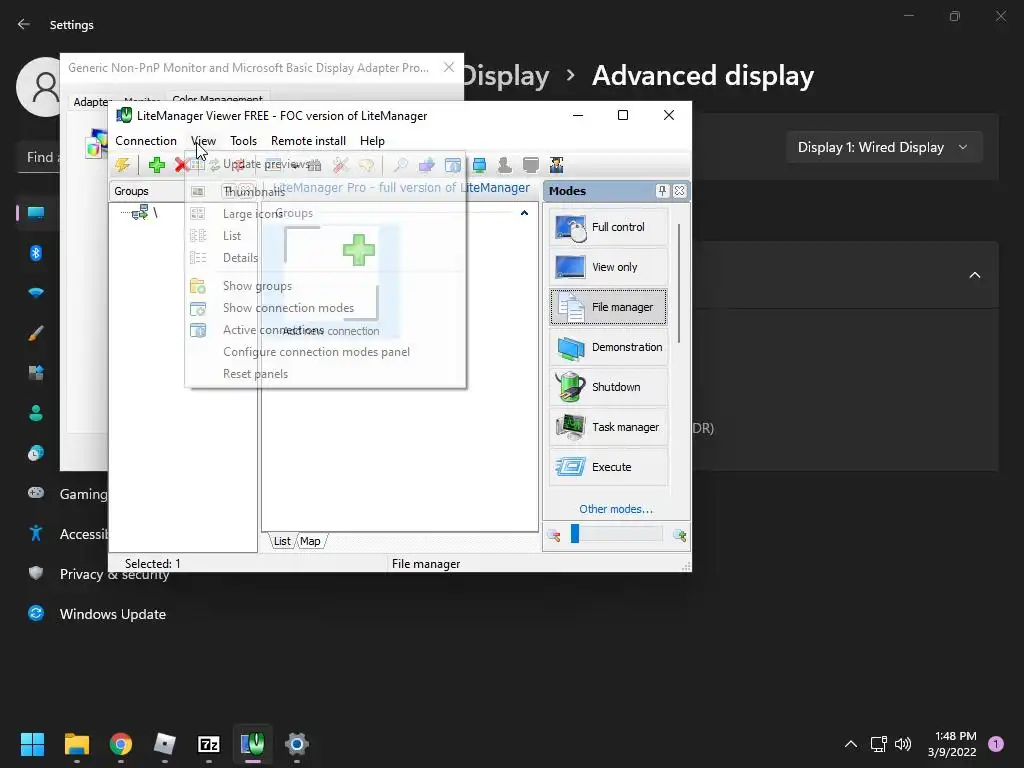Viewport: 1024px width, 768px height.
Task: Close the Modes panel
Action: click(679, 191)
